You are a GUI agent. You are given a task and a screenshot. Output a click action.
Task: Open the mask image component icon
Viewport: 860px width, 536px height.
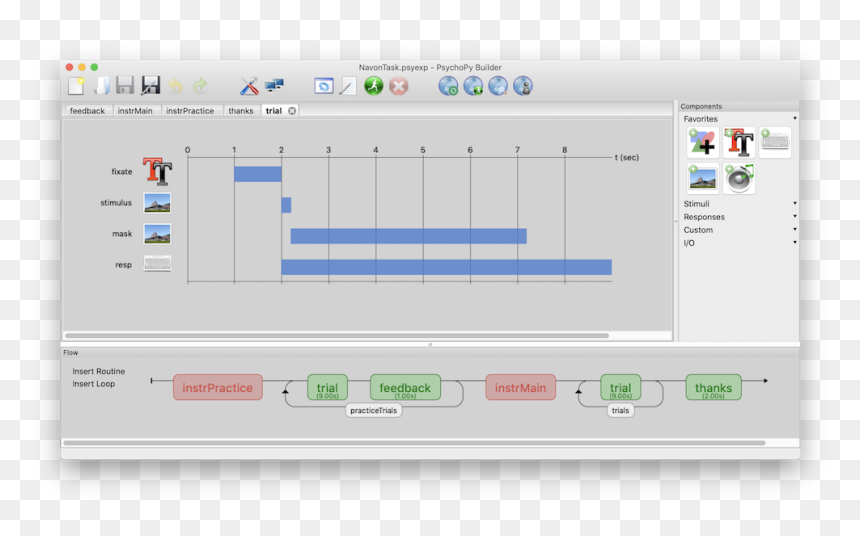point(157,234)
